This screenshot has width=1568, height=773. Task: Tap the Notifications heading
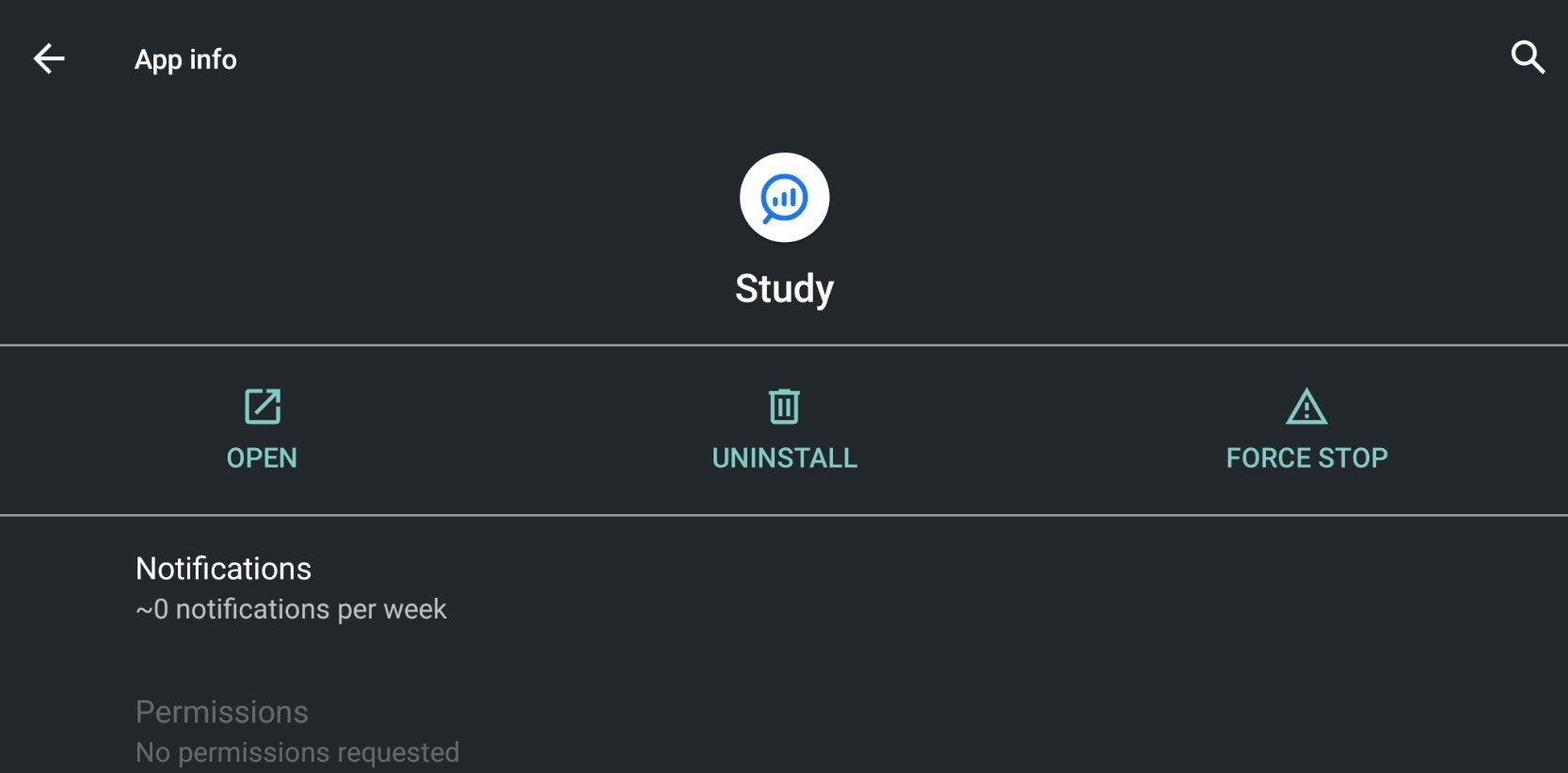tap(223, 569)
